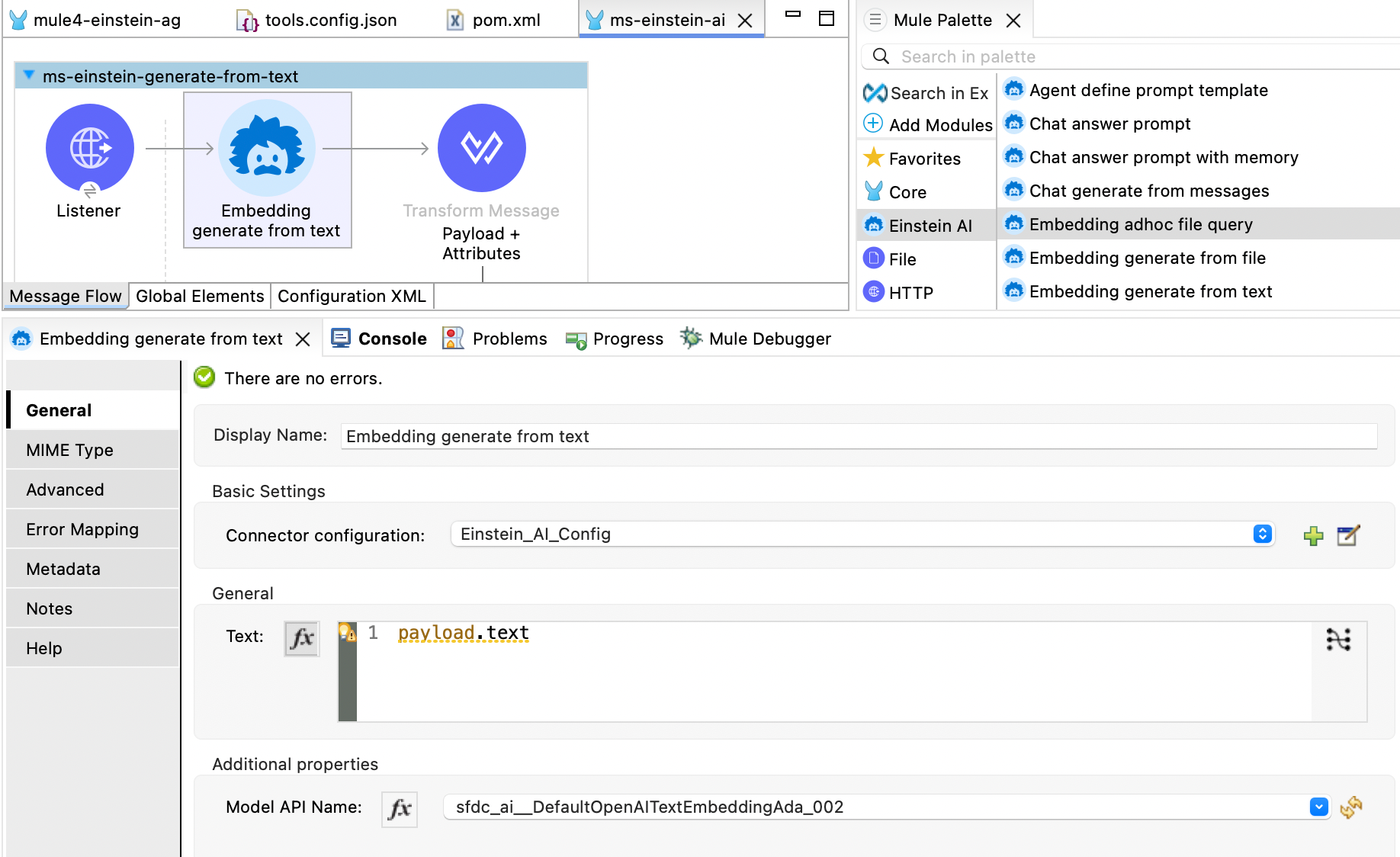Switch to the Mule Debugger tab
The width and height of the screenshot is (1400, 857).
(756, 339)
